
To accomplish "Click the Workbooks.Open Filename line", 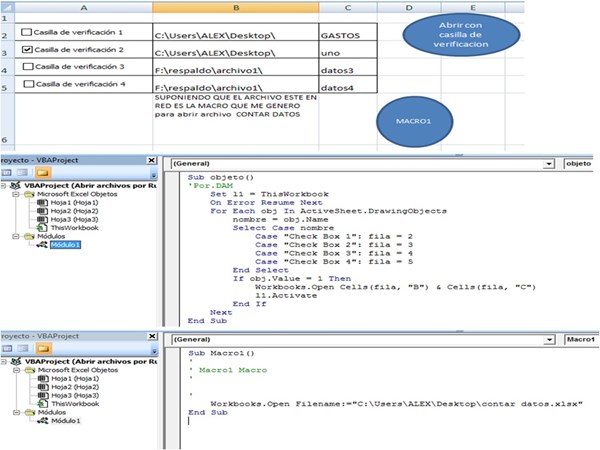I will click(x=396, y=404).
